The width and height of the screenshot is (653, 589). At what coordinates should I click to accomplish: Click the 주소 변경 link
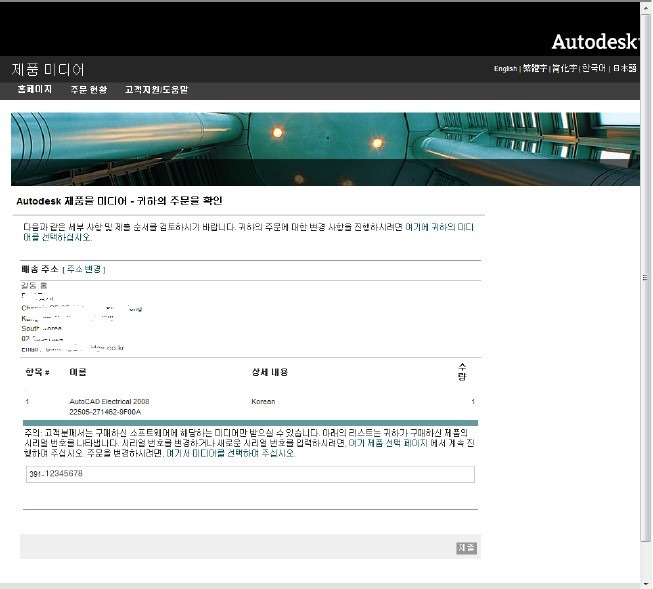click(x=84, y=269)
